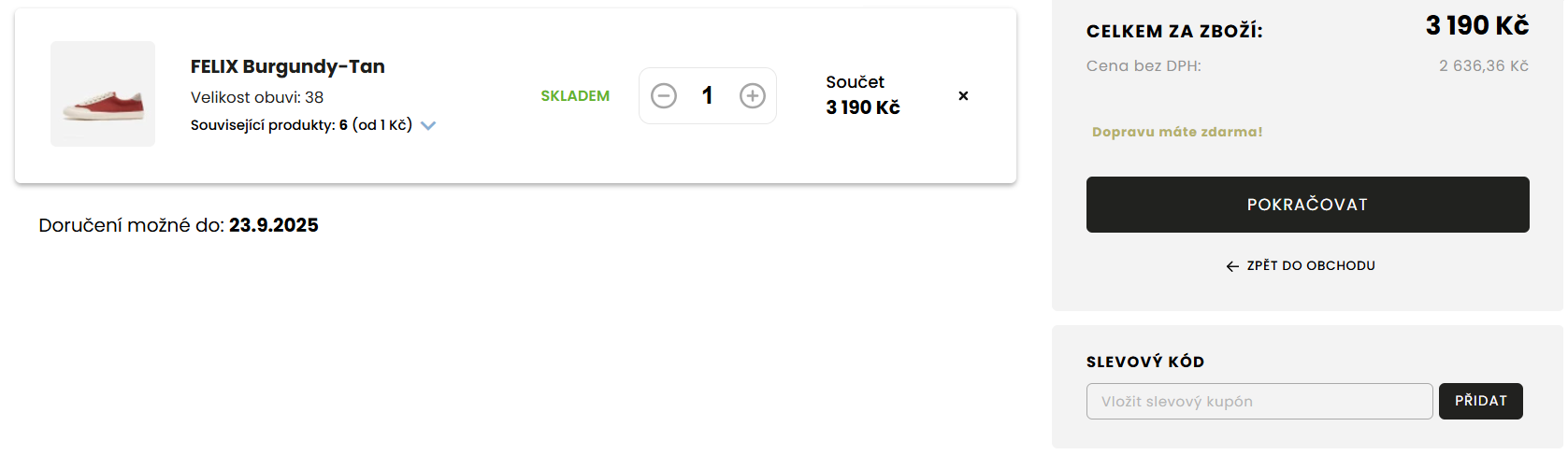
Task: Increase quantity with the plus icon
Action: 753,96
